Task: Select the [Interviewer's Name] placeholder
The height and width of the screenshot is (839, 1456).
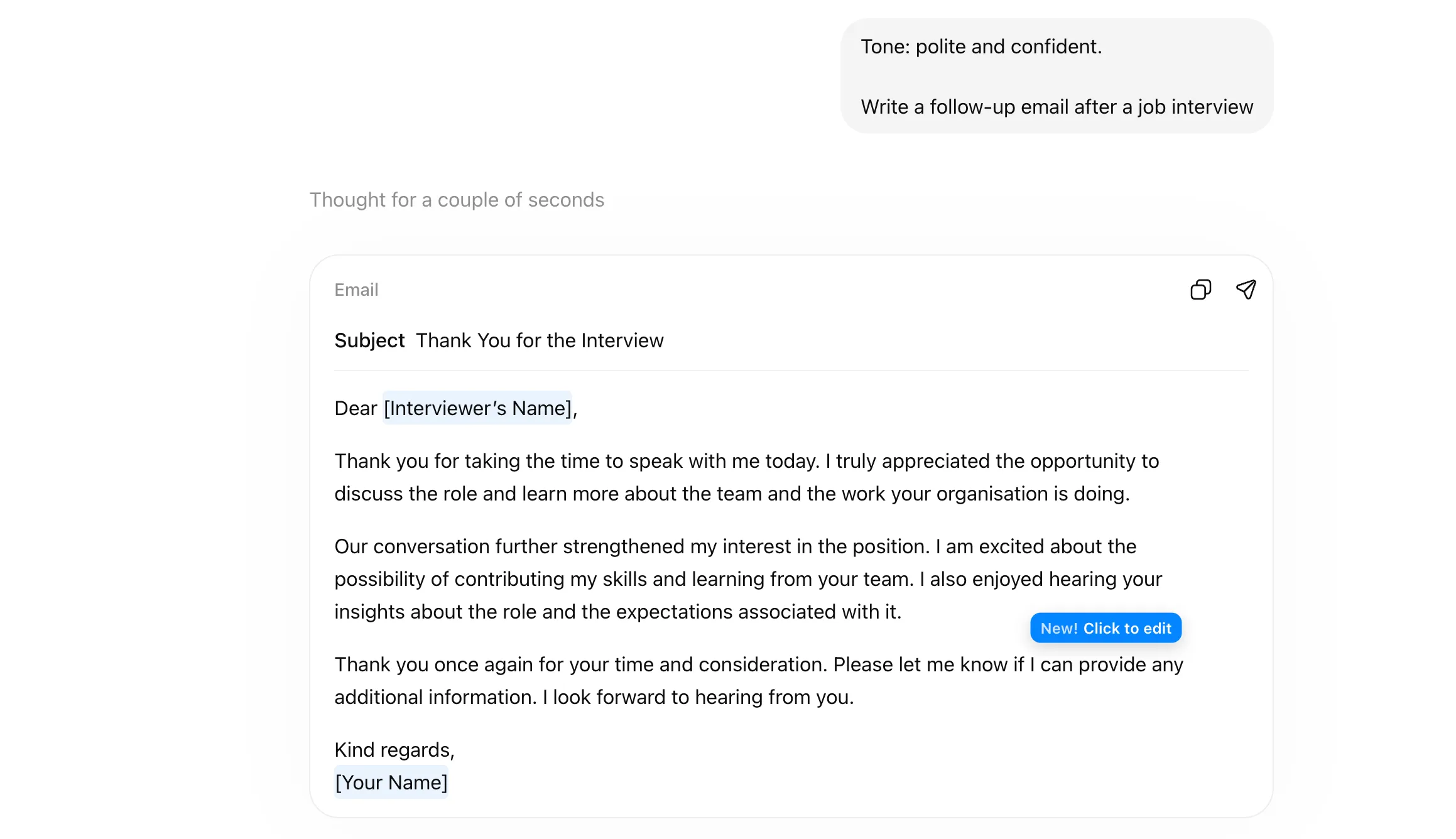Action: pyautogui.click(x=477, y=408)
